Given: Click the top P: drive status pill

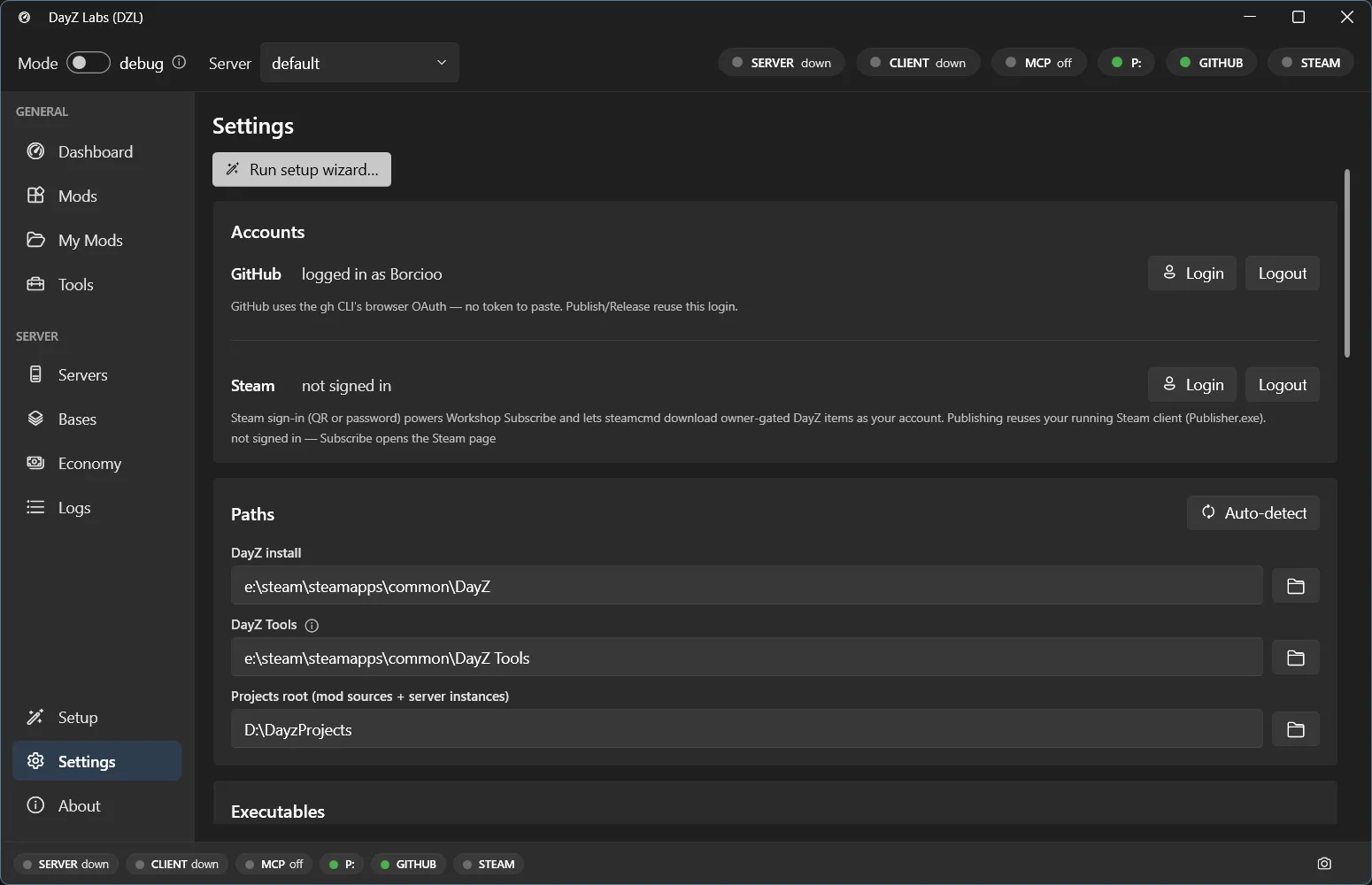Looking at the screenshot, I should click(1126, 62).
